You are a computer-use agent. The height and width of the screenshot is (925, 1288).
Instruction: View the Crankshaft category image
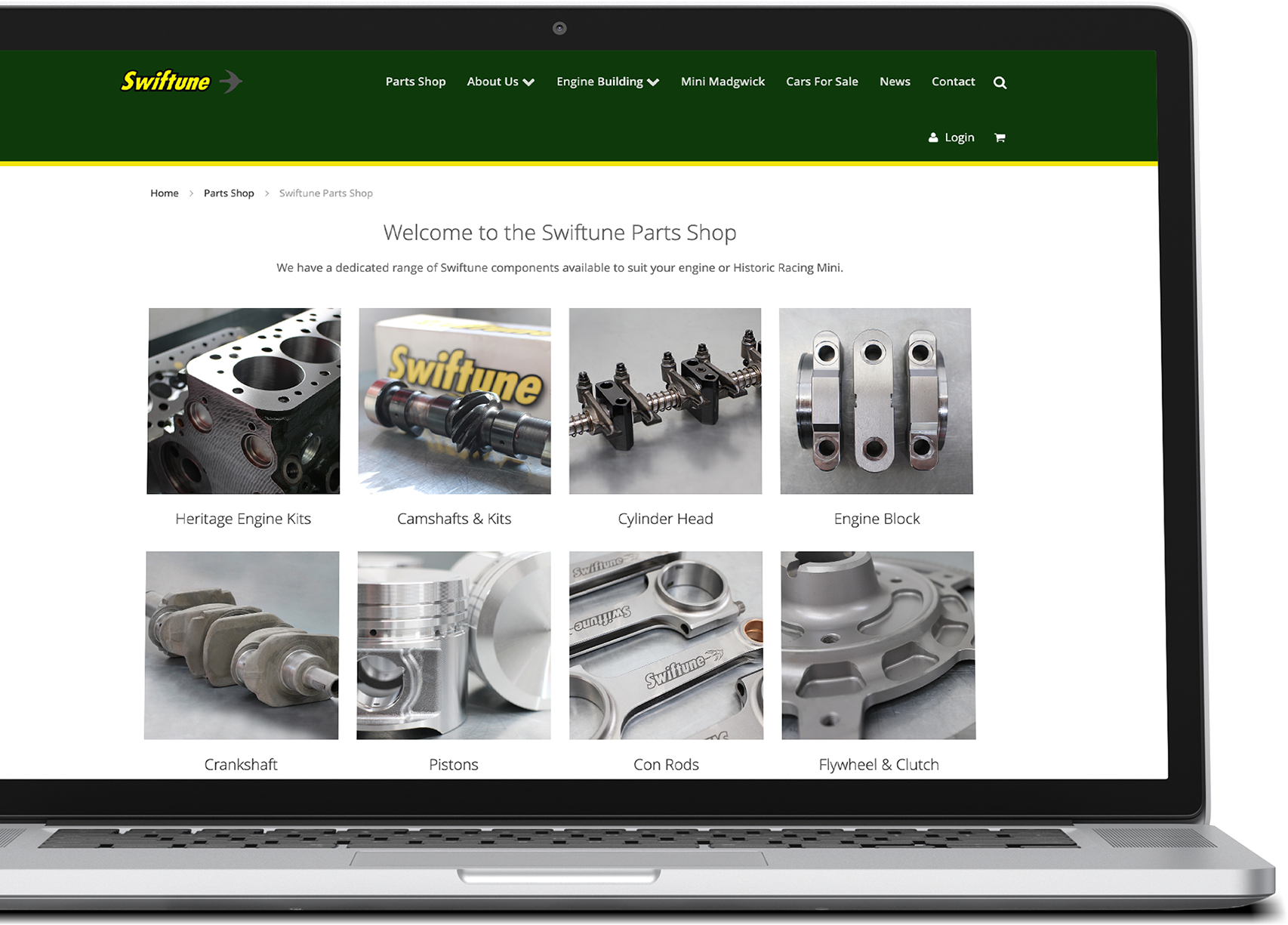[x=242, y=645]
